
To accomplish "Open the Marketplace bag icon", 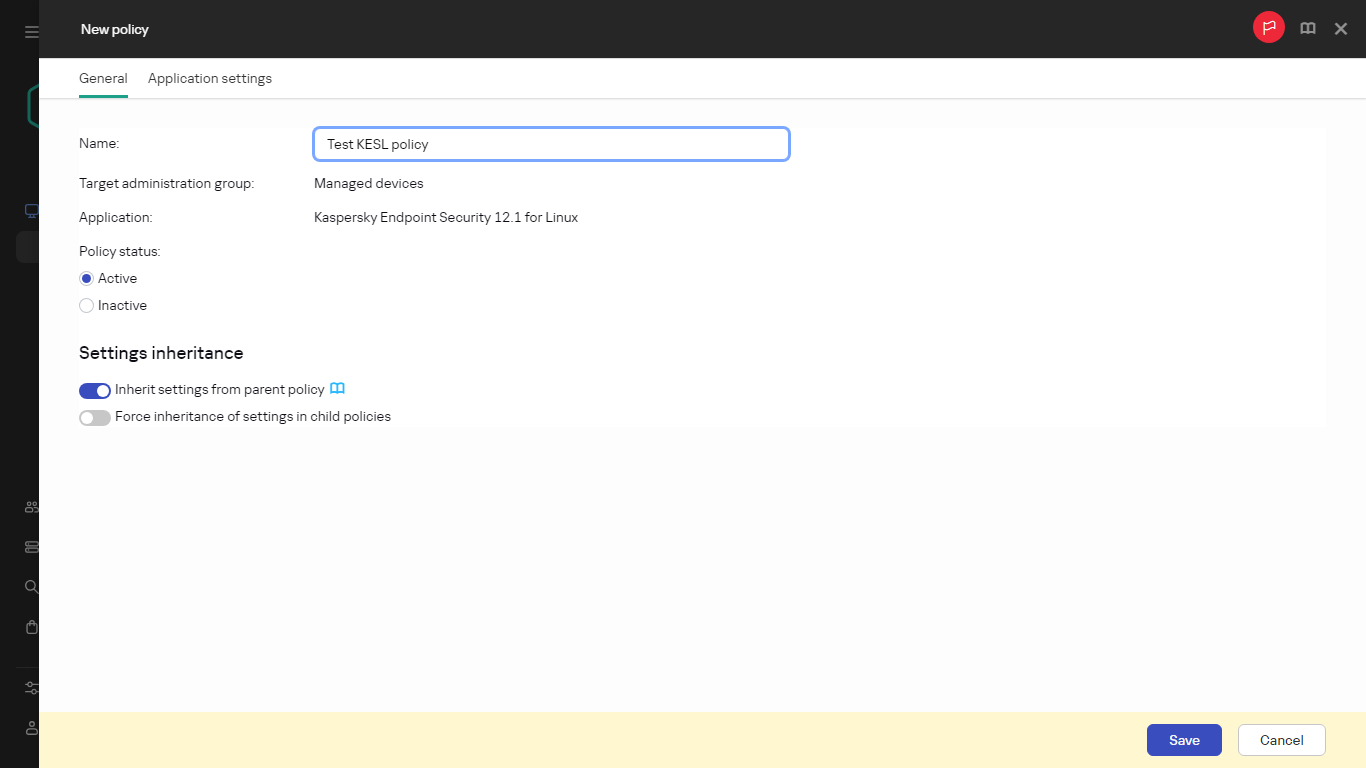I will point(29,627).
